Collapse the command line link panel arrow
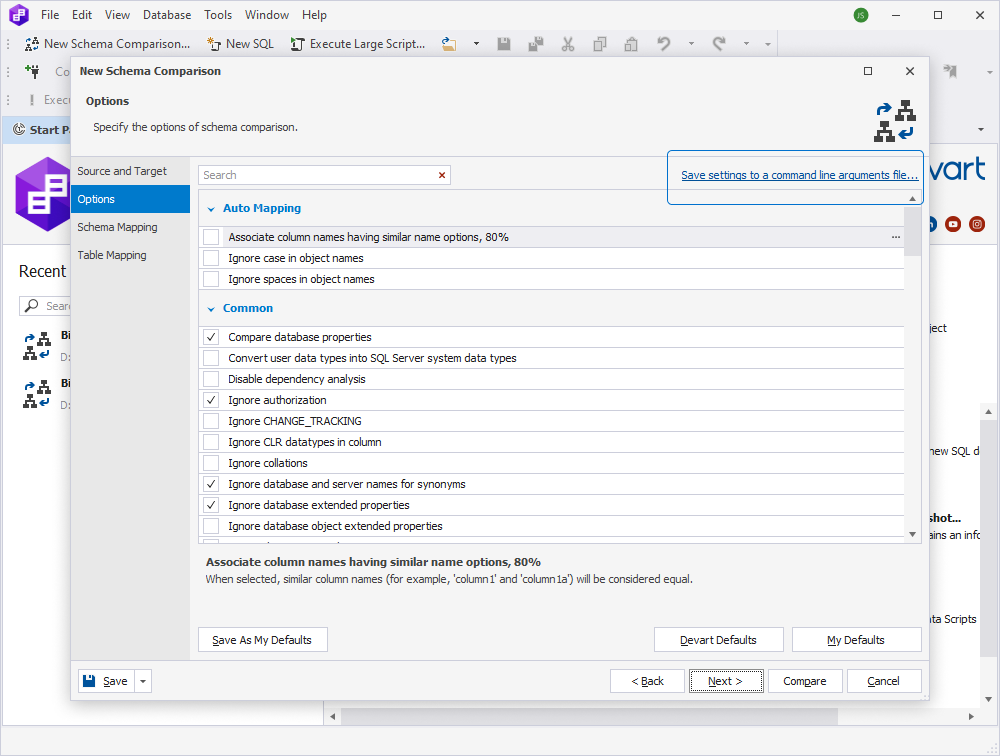The height and width of the screenshot is (756, 1000). (x=913, y=198)
